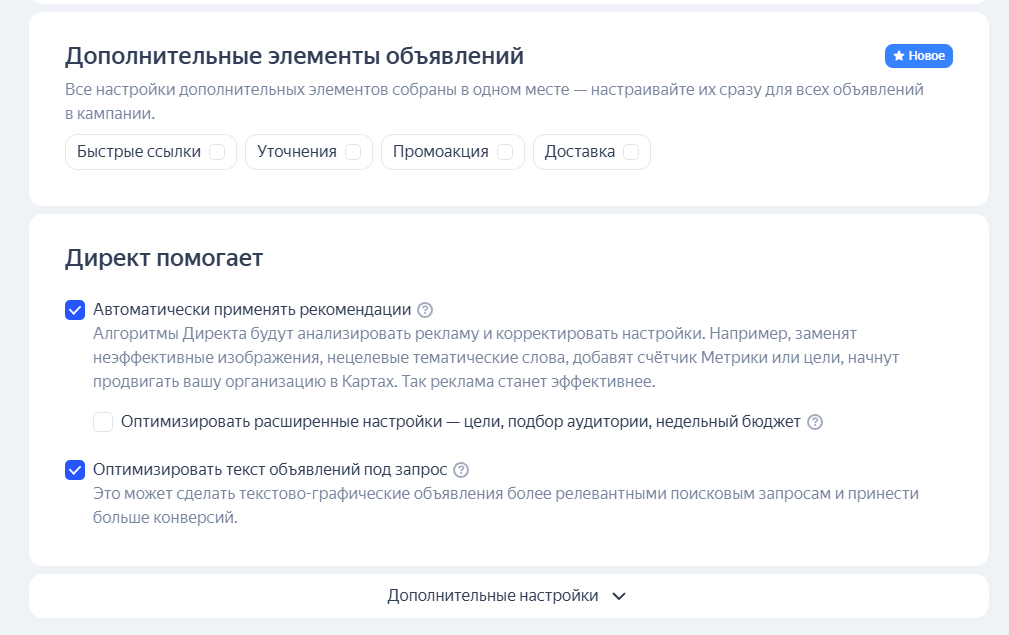
Task: Click the Дополнительные элементы объявлений heading
Action: pos(294,56)
